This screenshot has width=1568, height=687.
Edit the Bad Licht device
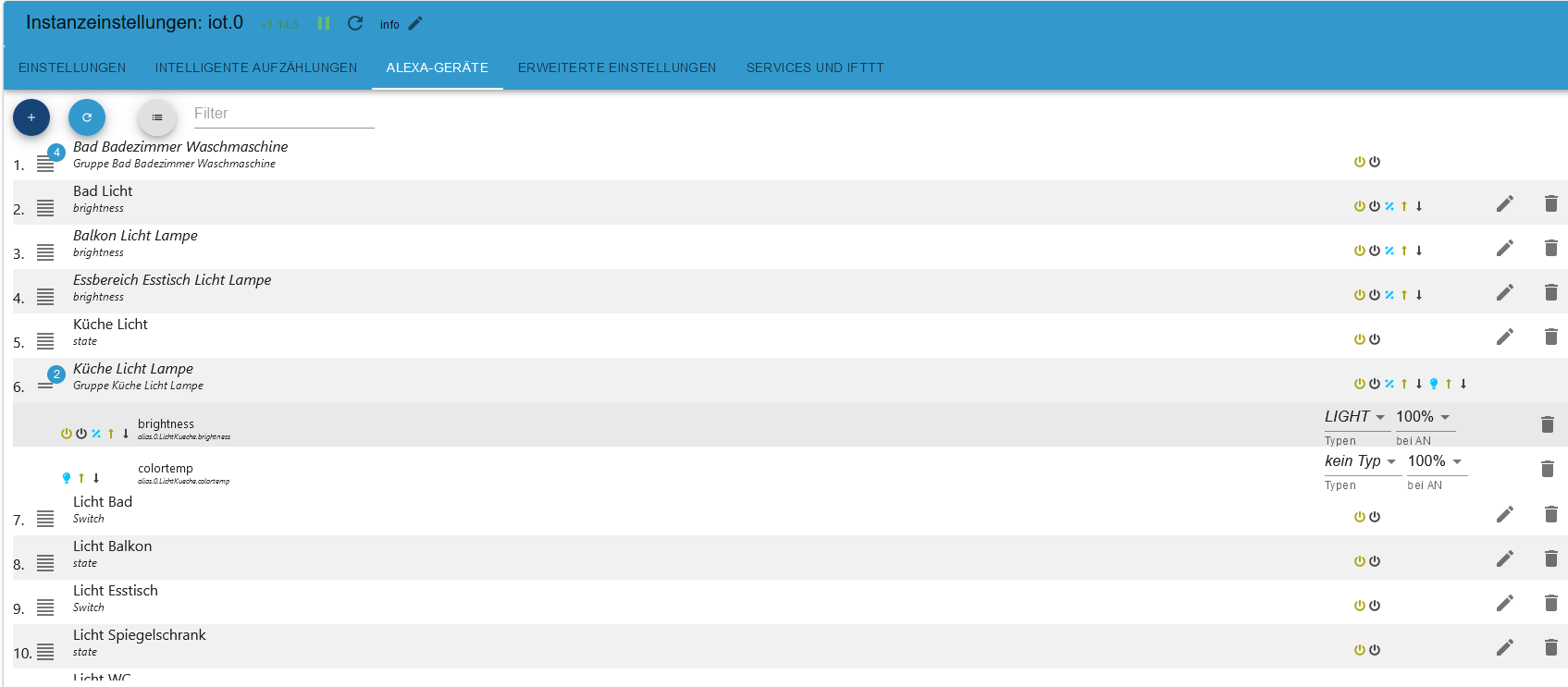pos(1505,203)
